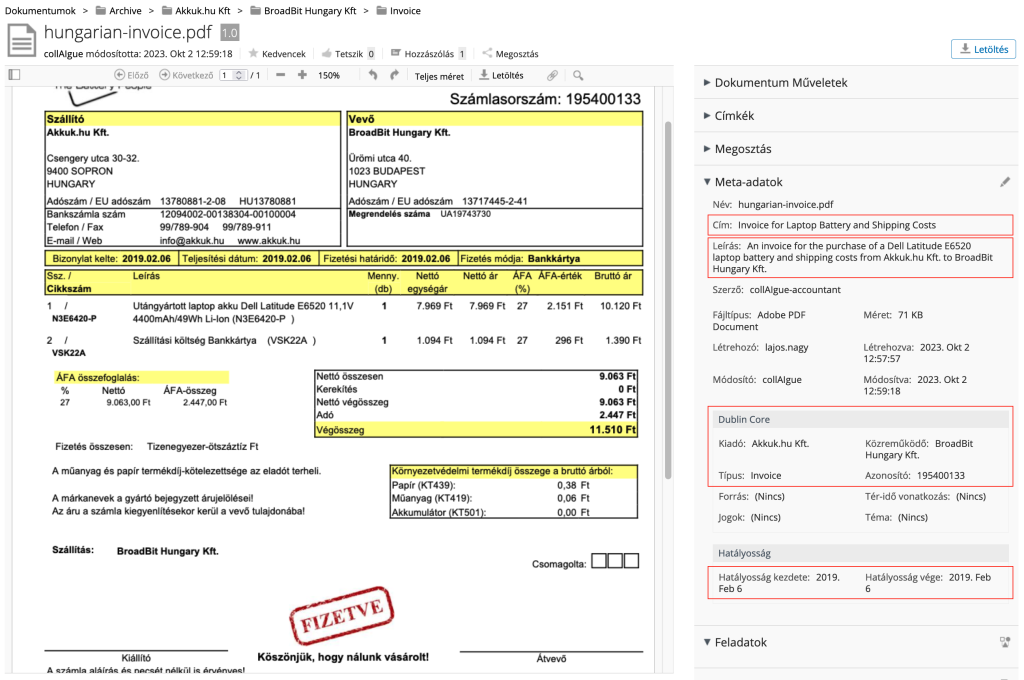
Task: Click the blue-outlined Letöltés download button
Action: [x=983, y=49]
